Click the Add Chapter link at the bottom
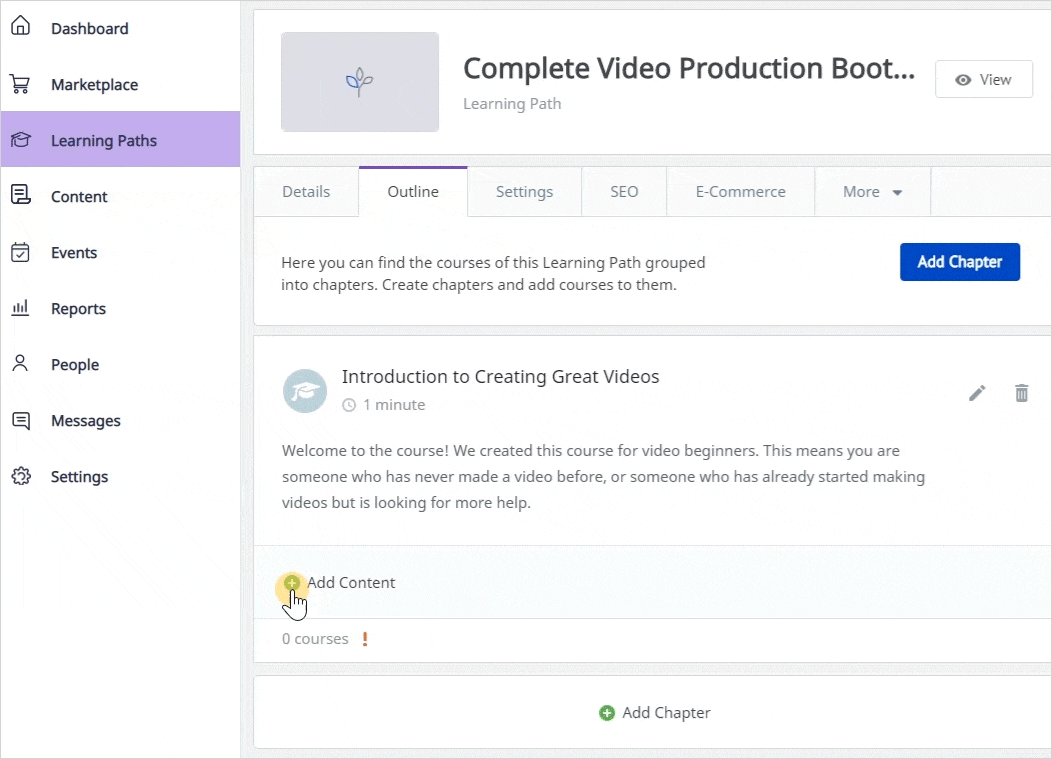Screen dimensions: 1052x759 click(x=655, y=713)
